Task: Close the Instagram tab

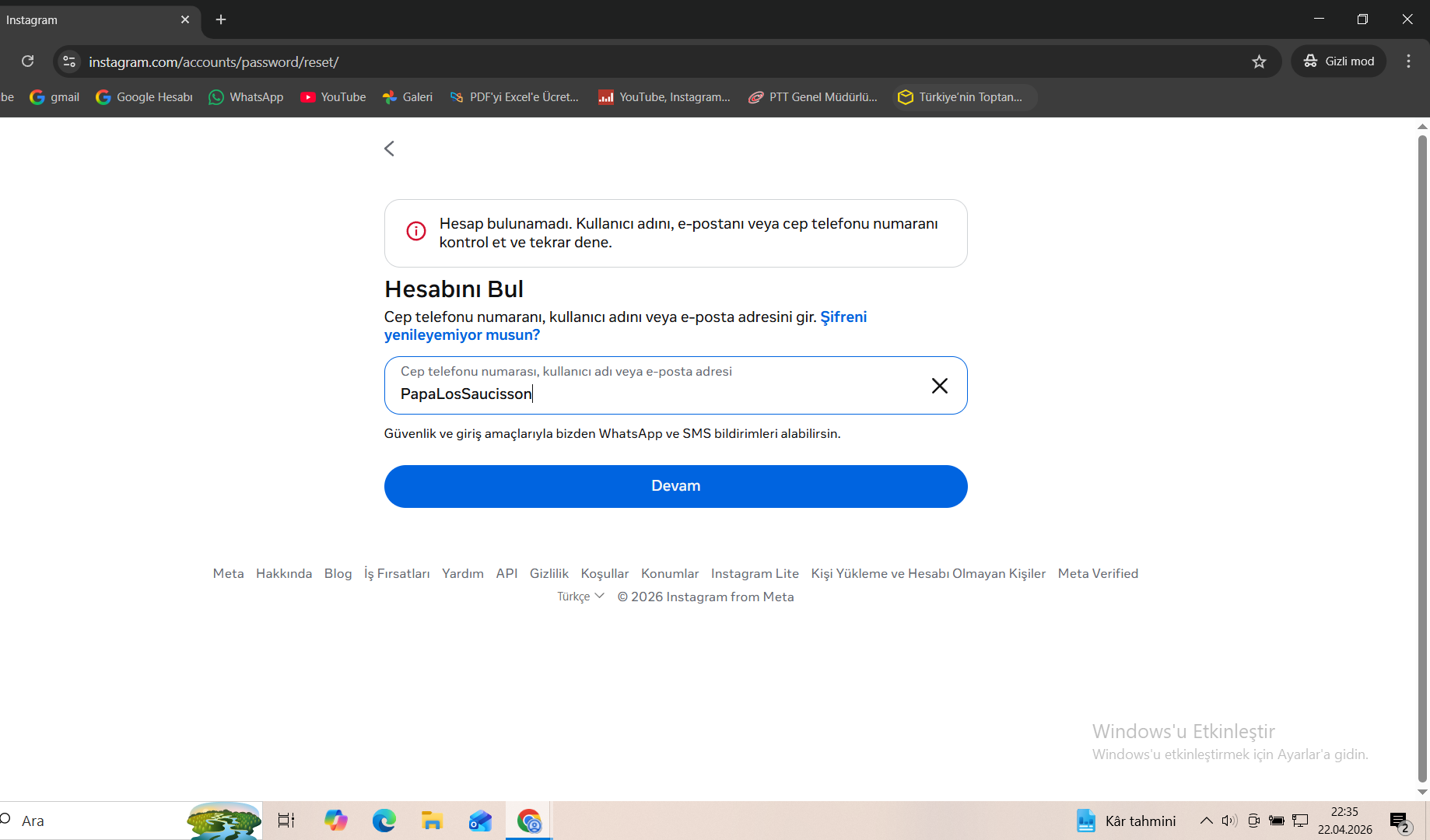Action: pos(185,19)
